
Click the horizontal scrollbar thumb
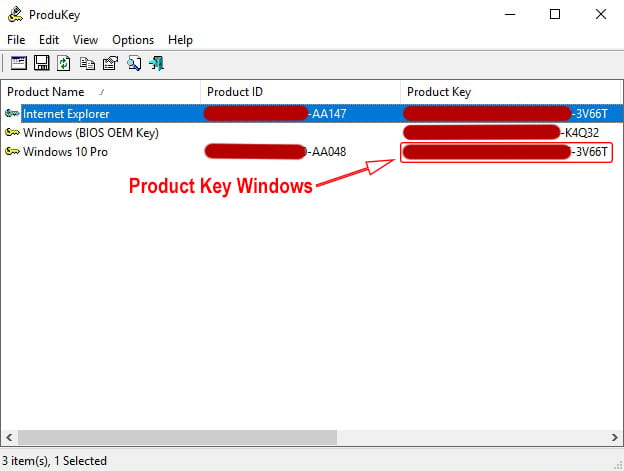[177, 438]
